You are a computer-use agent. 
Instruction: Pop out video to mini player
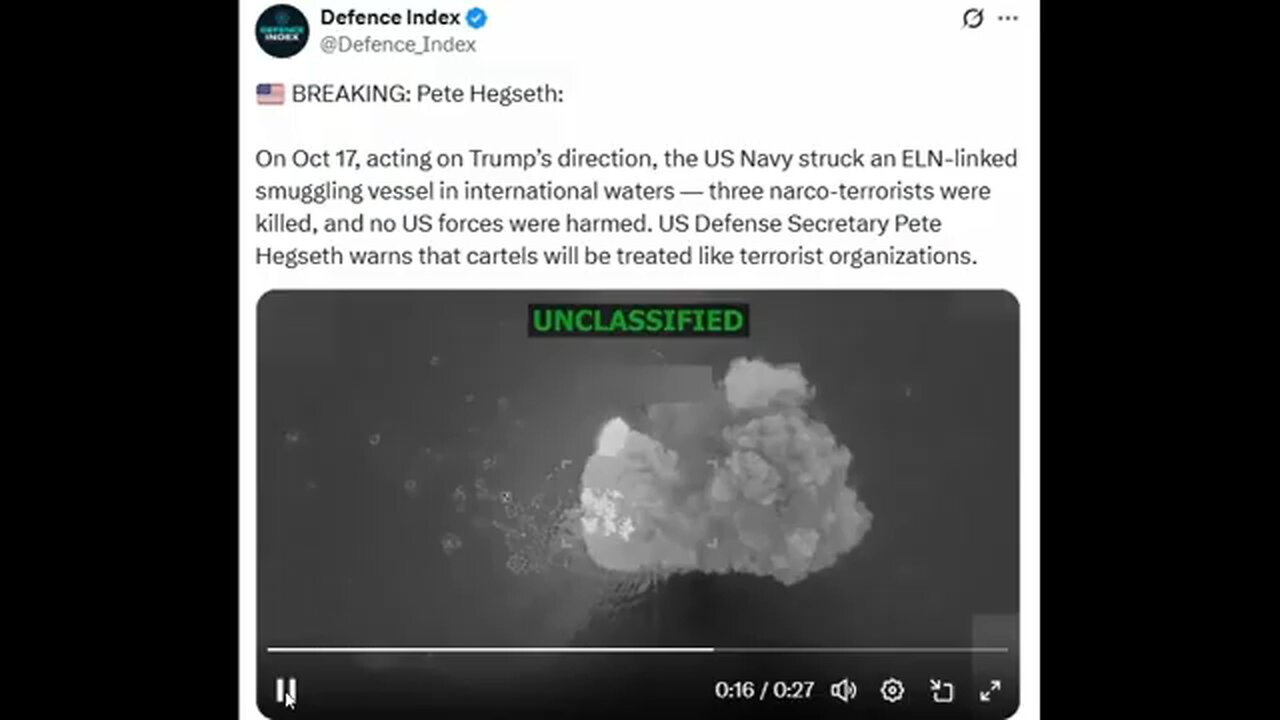[x=941, y=690]
